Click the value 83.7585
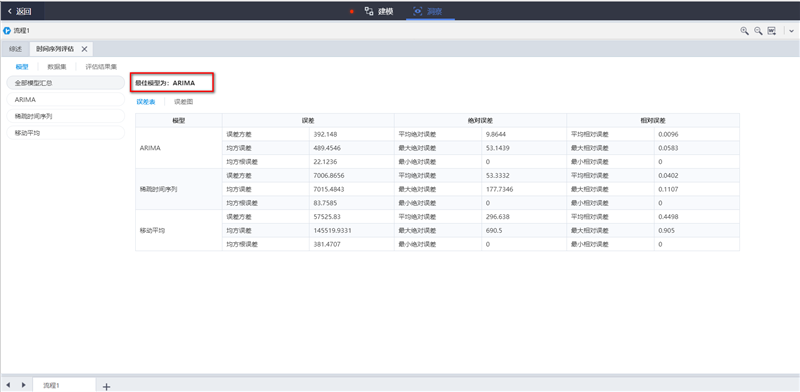 tap(326, 203)
